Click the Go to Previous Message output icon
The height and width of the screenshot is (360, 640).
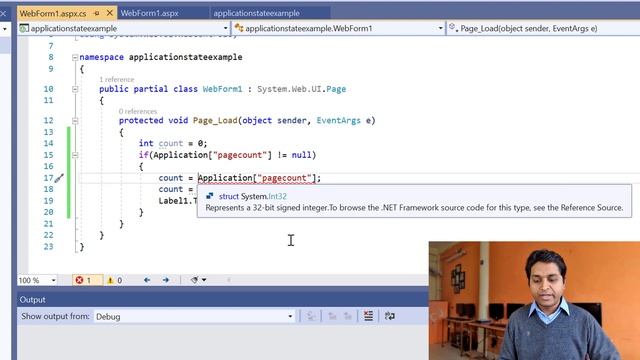tap(332, 316)
